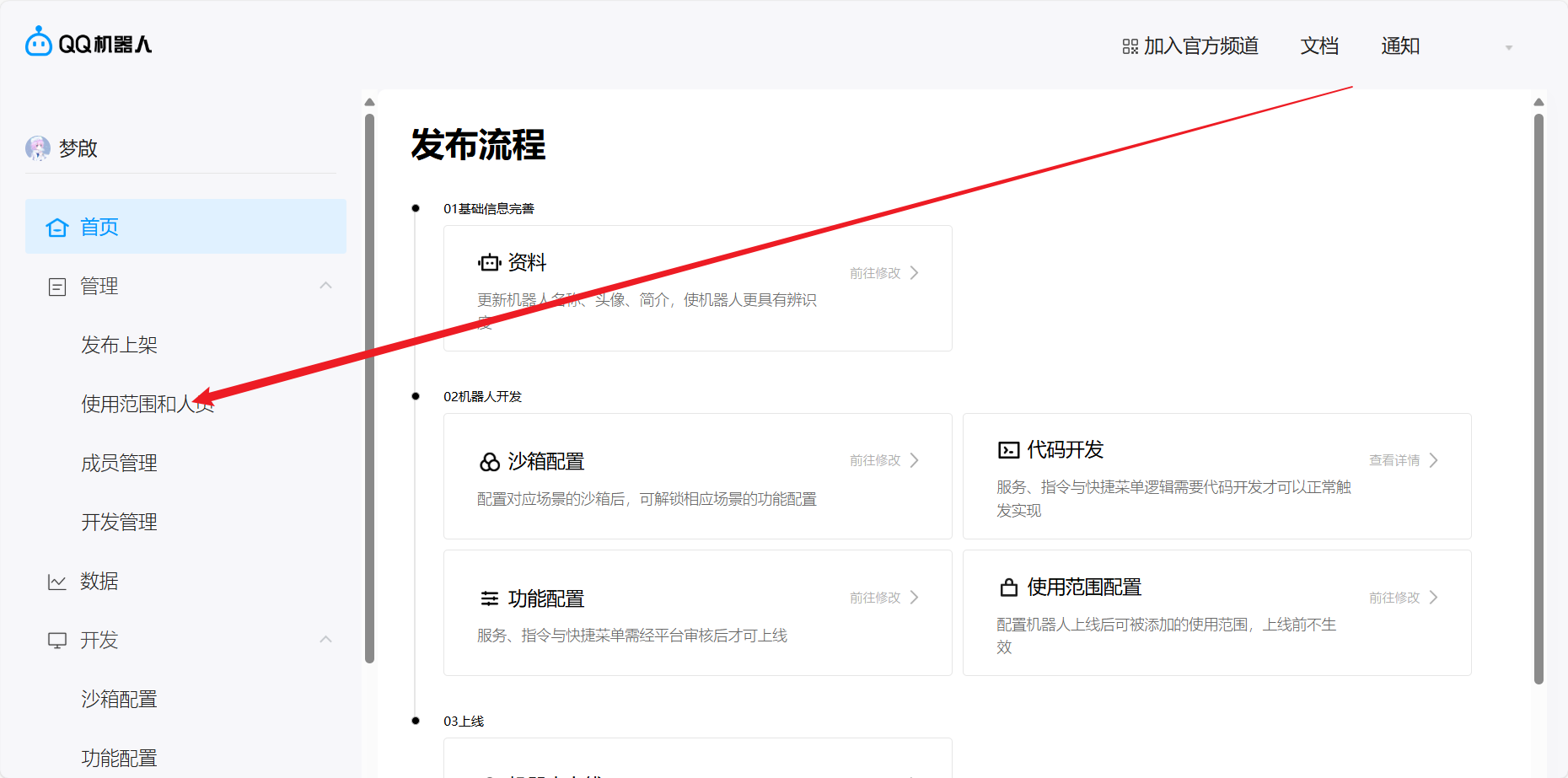Open 开发管理 in the sidebar
The height and width of the screenshot is (778, 1568).
[119, 523]
